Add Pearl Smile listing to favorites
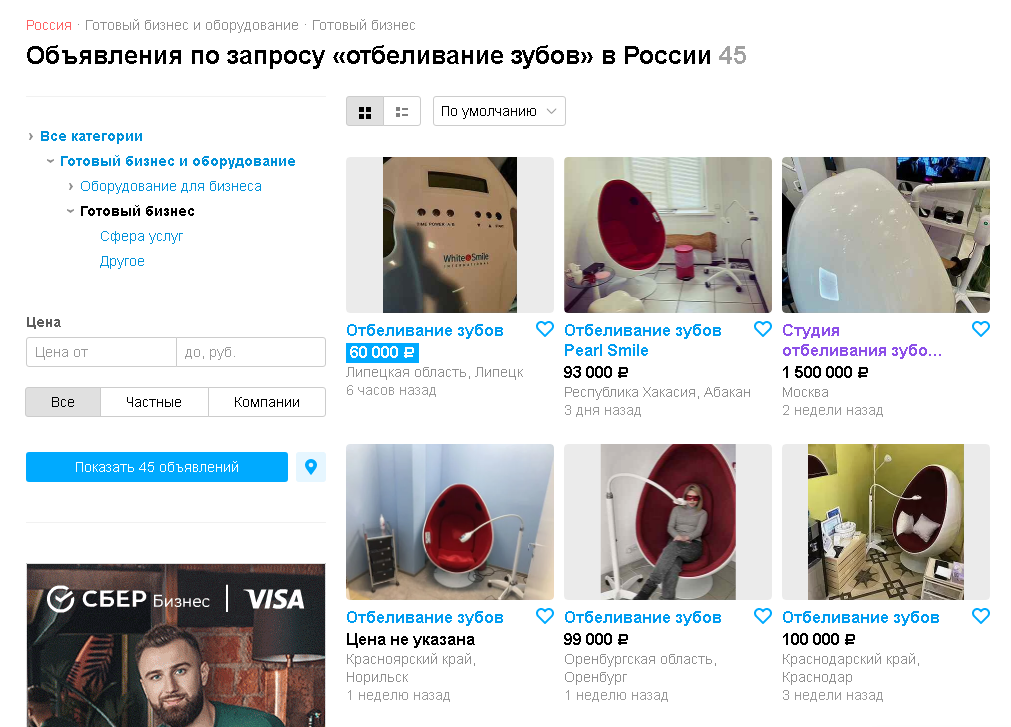 [x=763, y=329]
